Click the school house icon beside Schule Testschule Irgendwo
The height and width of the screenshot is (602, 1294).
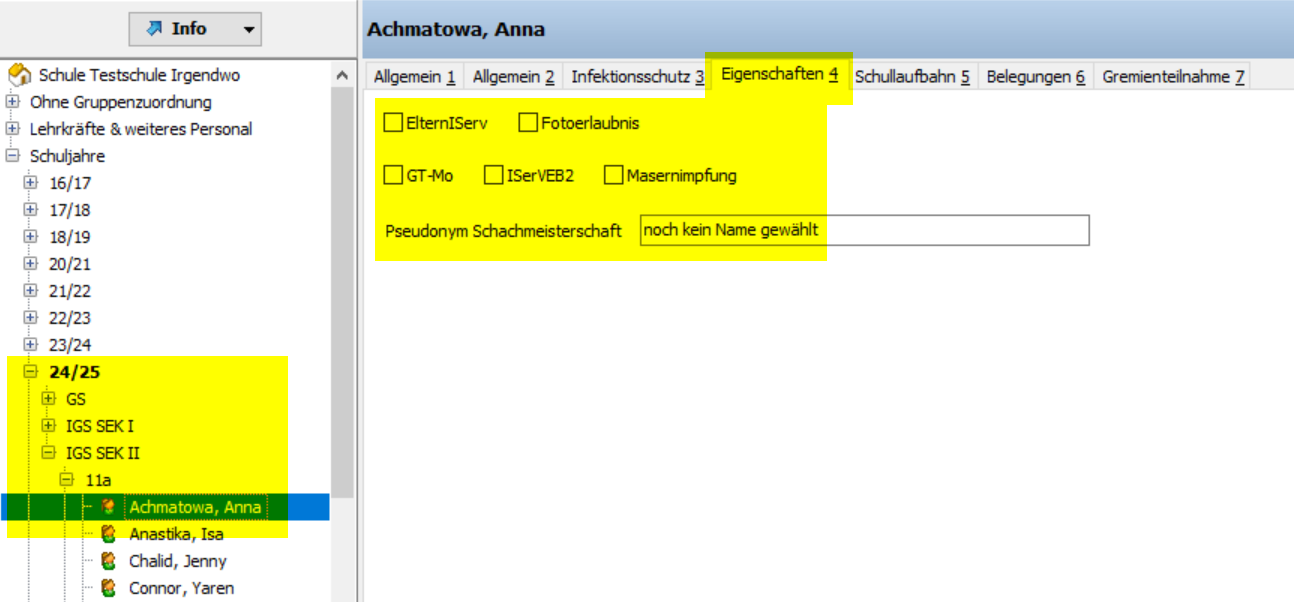pos(19,75)
